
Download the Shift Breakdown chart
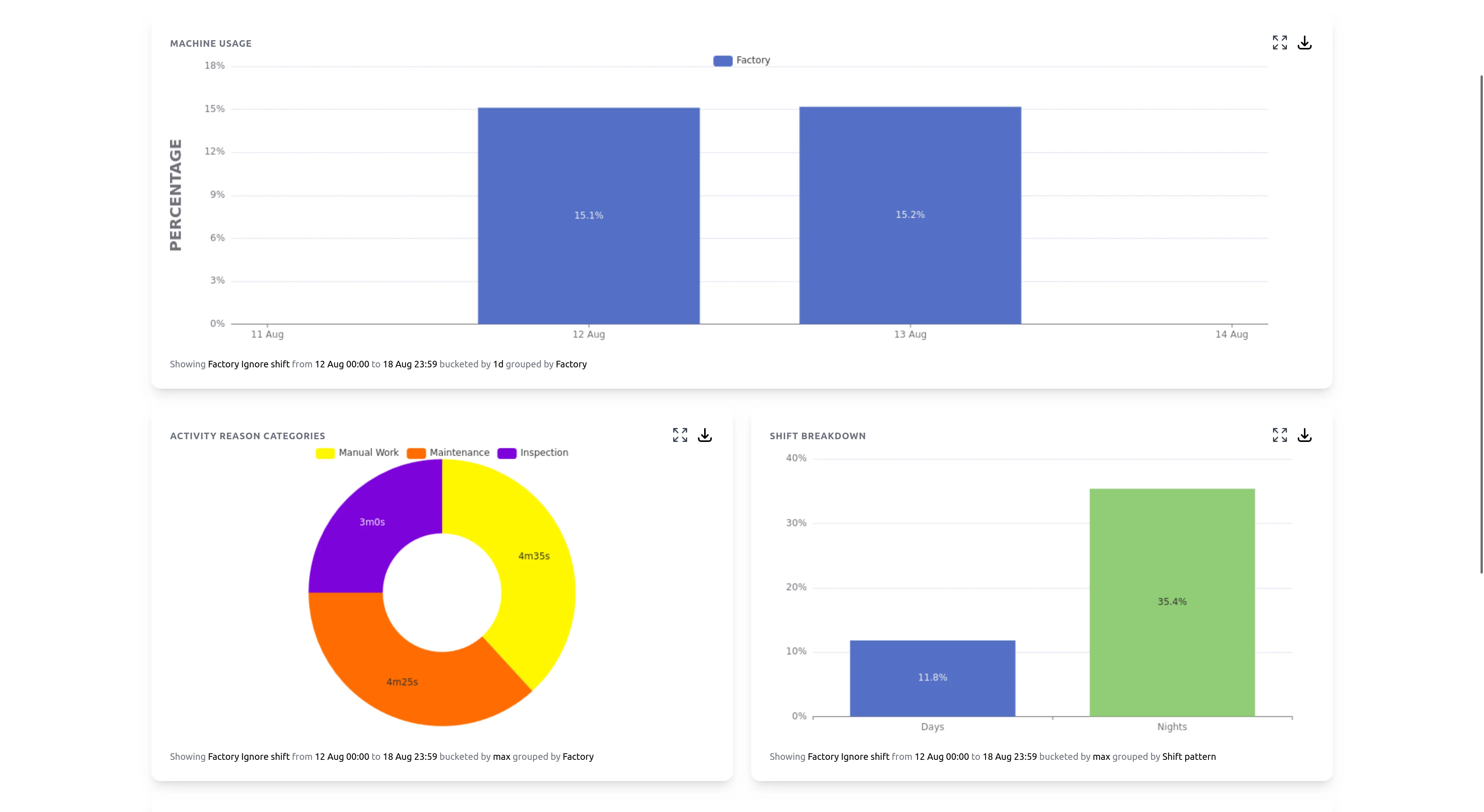(x=1304, y=435)
